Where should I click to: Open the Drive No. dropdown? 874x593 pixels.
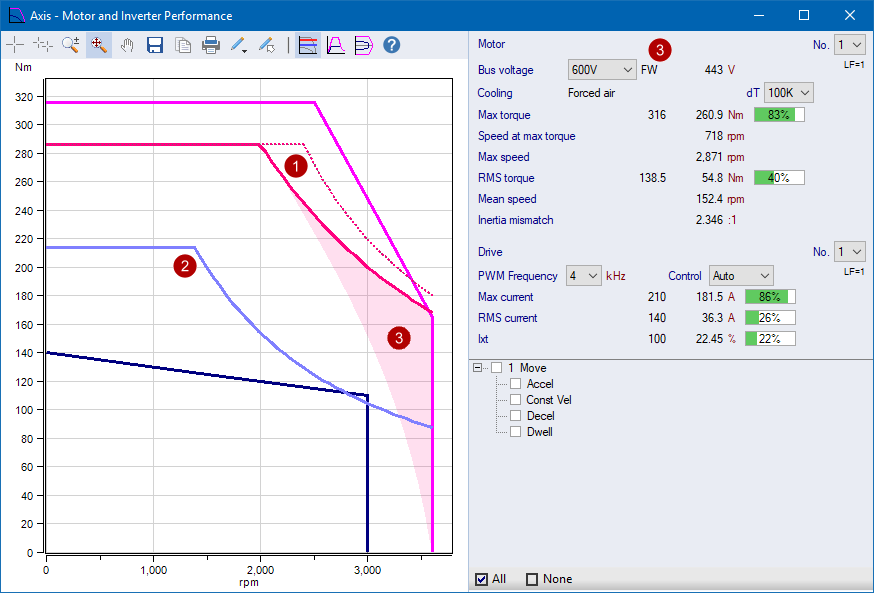point(849,252)
